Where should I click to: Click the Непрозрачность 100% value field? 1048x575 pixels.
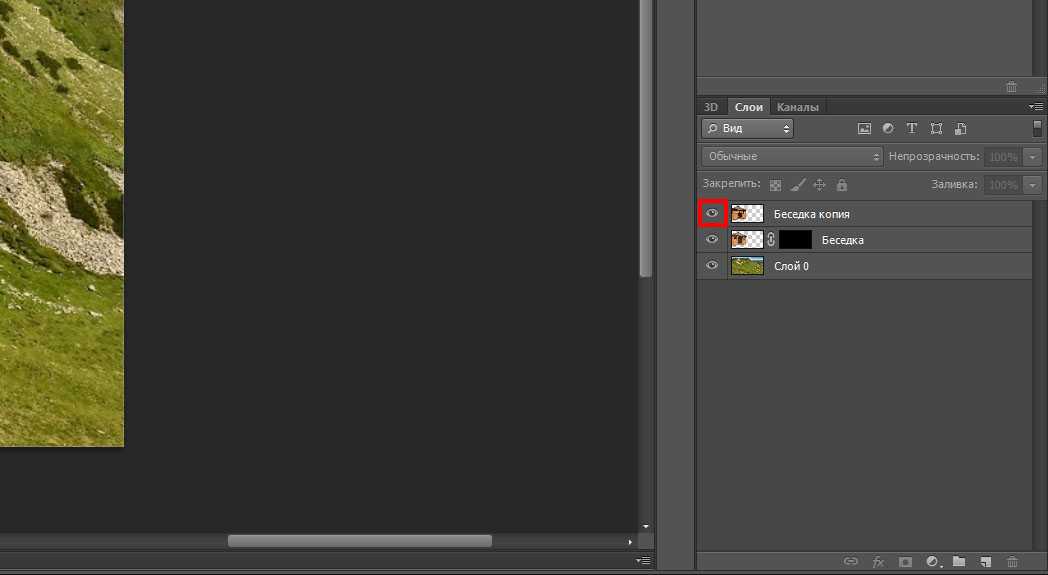tap(1003, 157)
